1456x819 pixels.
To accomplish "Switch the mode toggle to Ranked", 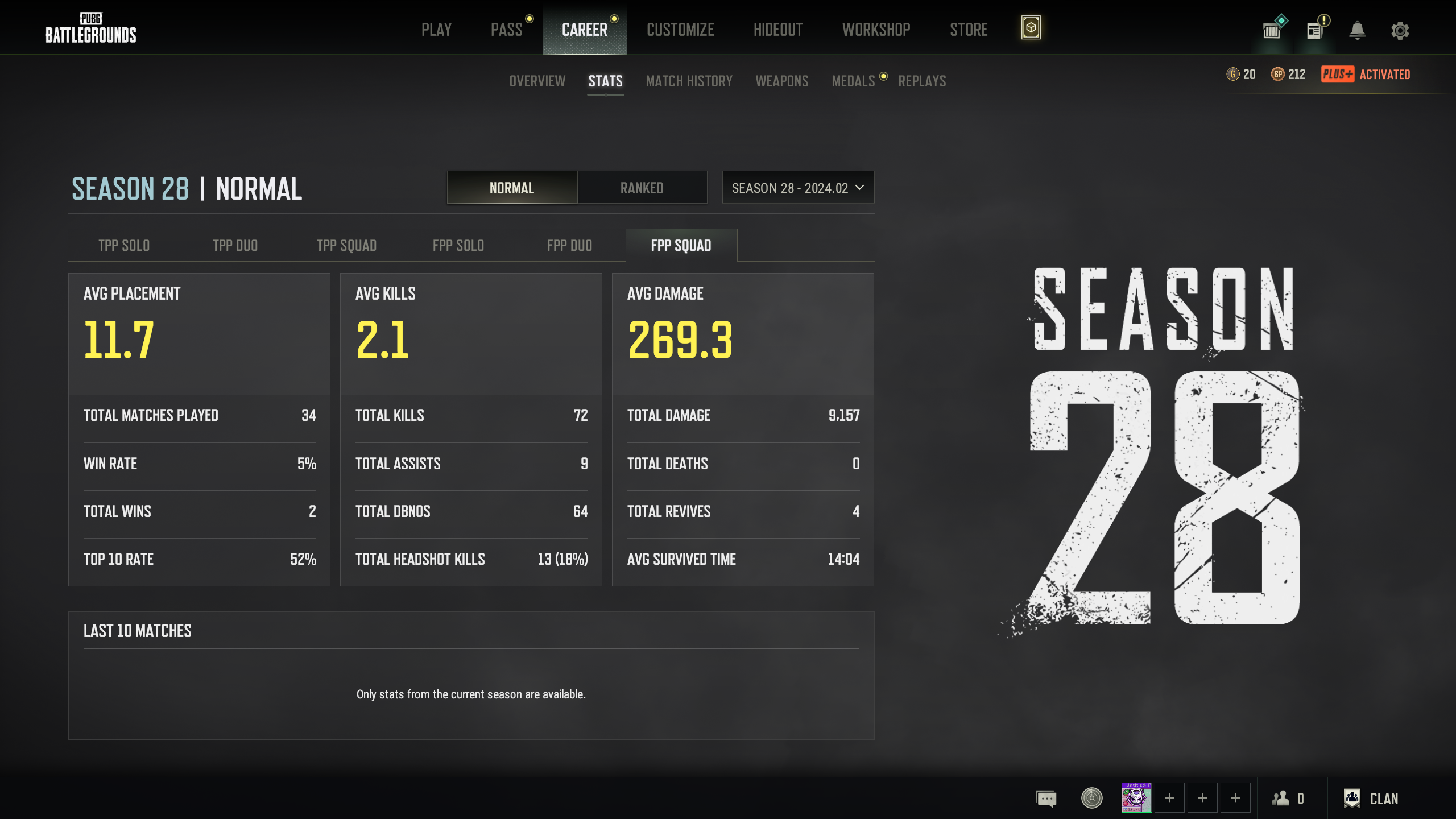I will coord(642,188).
